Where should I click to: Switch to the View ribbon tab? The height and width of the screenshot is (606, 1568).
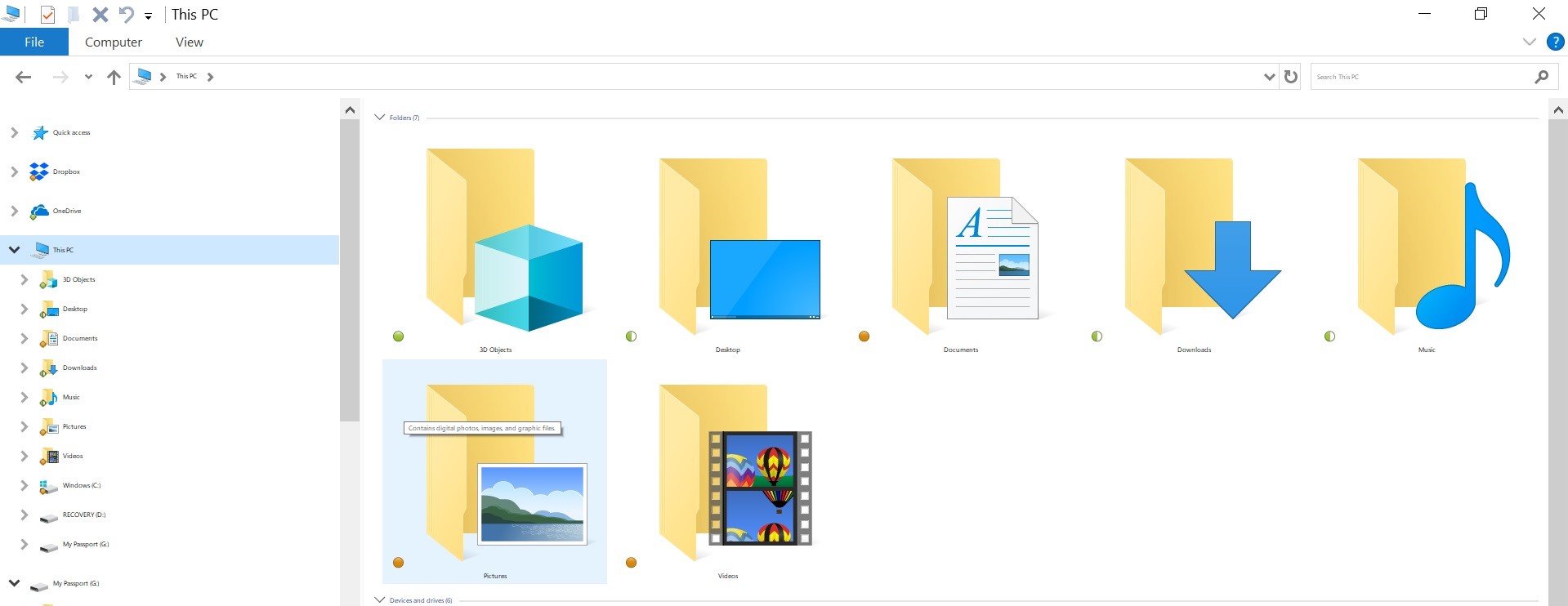tap(190, 42)
